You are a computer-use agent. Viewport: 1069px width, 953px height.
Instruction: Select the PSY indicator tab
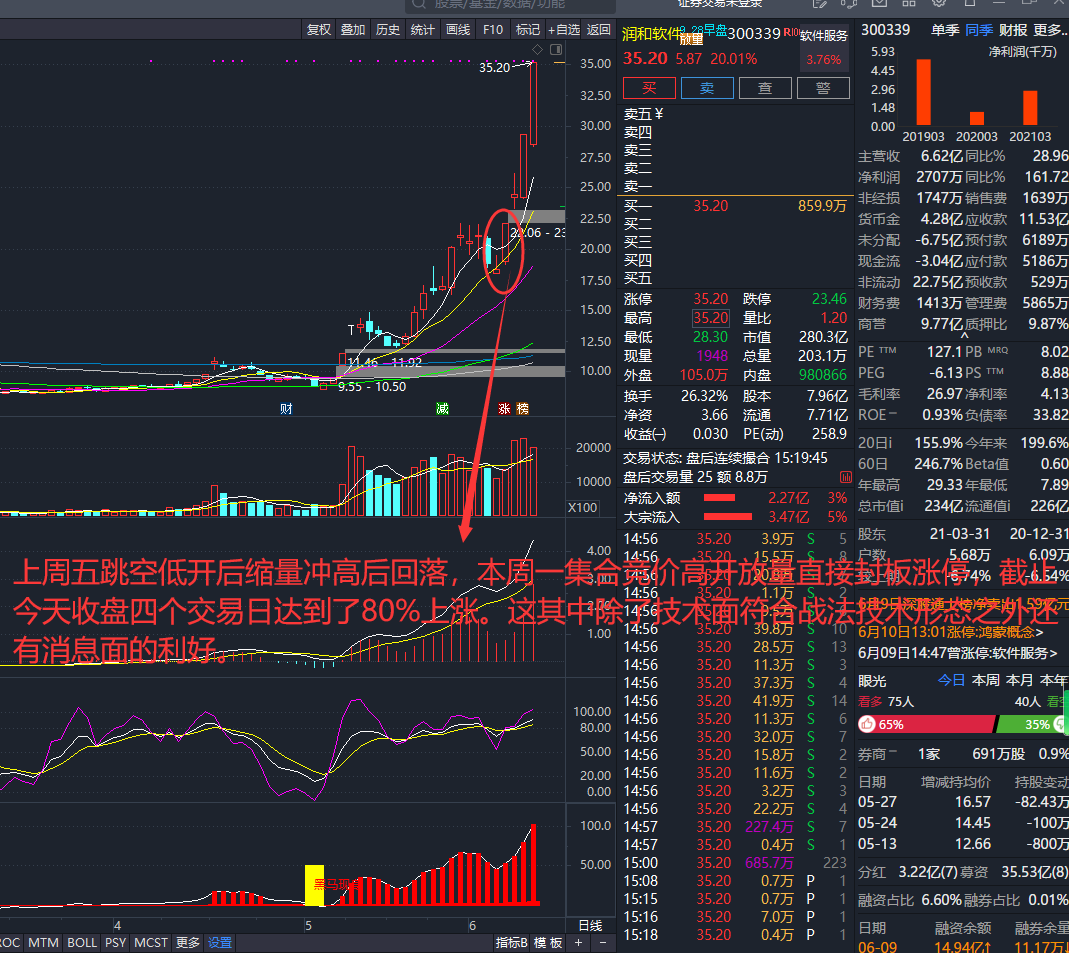click(115, 943)
